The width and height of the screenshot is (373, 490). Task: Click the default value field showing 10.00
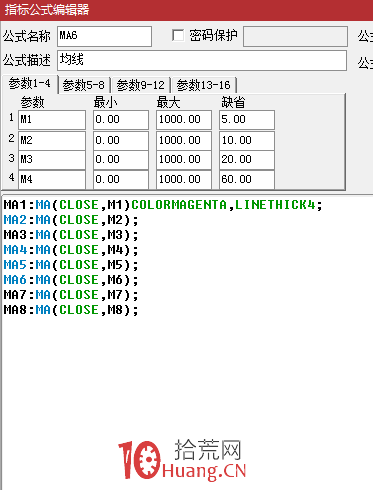pos(247,140)
